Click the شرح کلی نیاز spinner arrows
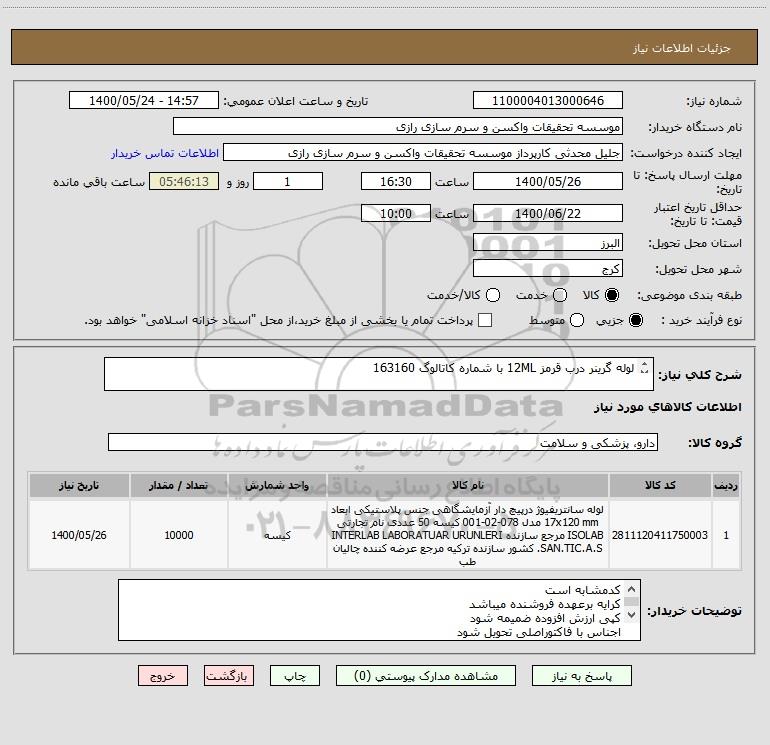 (645, 368)
